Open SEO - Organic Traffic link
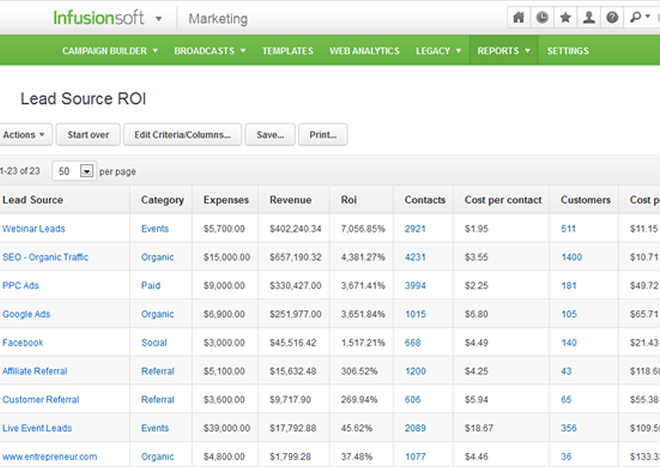This screenshot has width=660, height=467. point(45,257)
